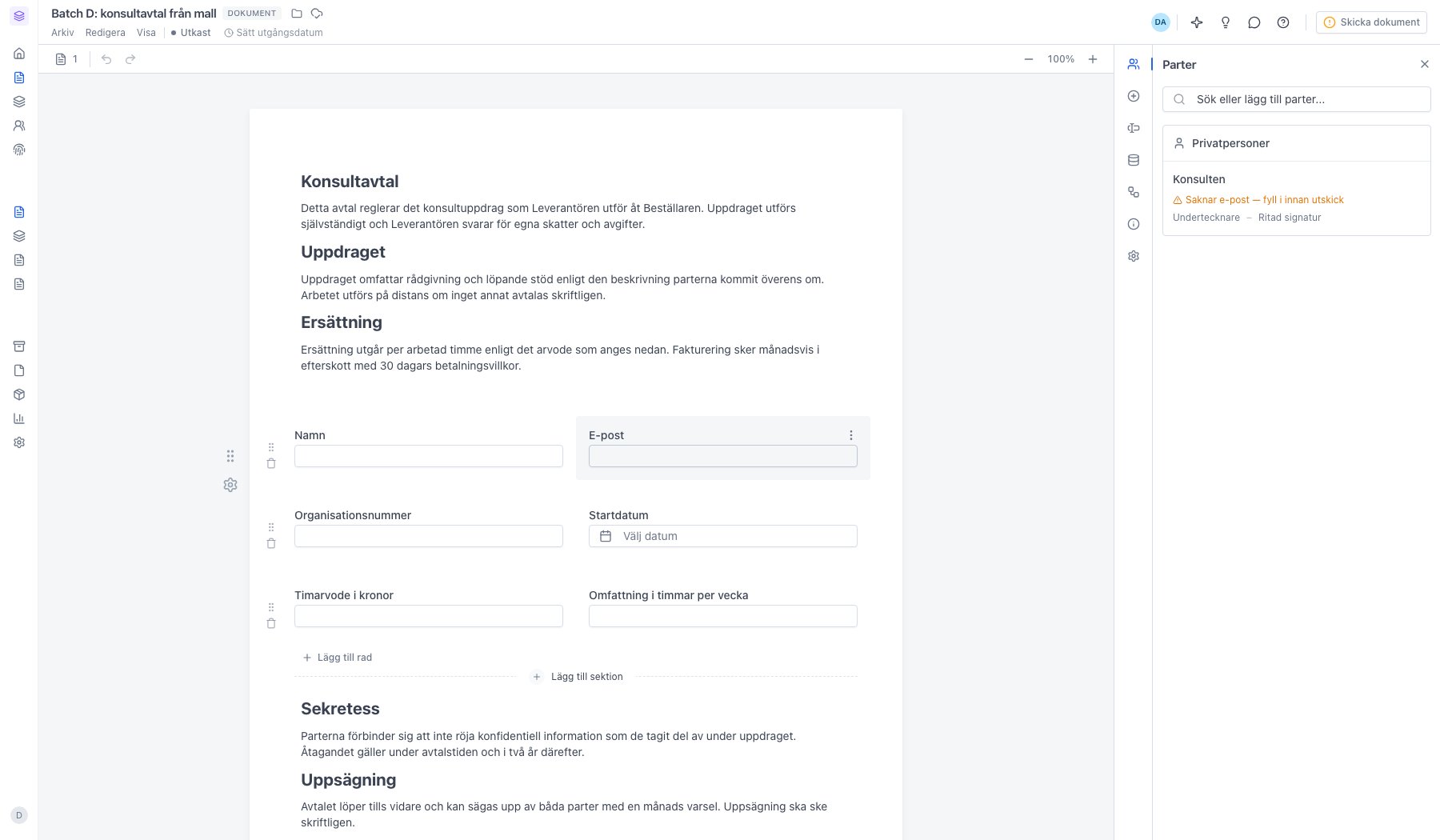This screenshot has height=840, width=1440.
Task: Click the DA user avatar
Action: point(1161,22)
